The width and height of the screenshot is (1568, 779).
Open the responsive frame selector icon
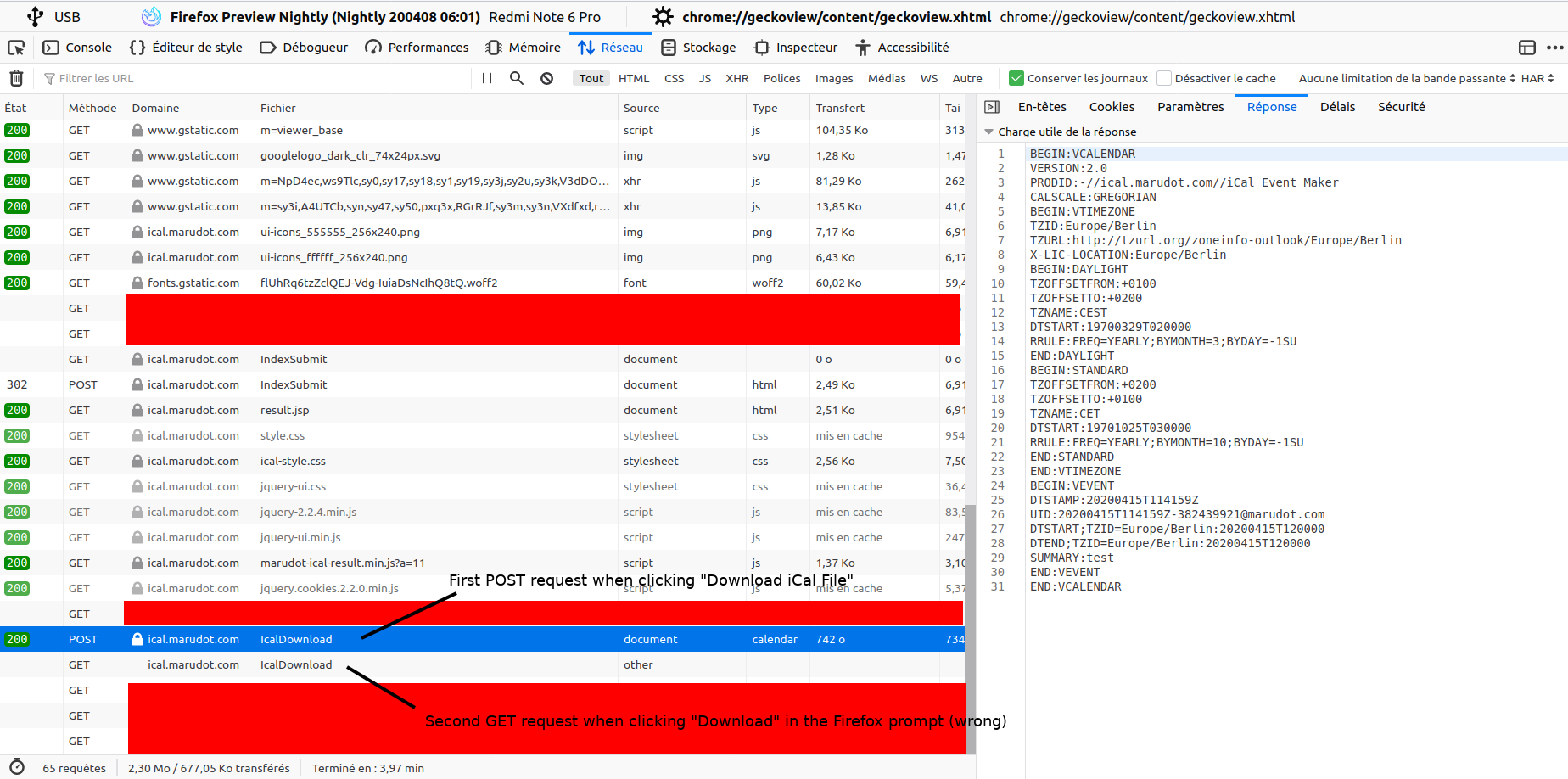tap(1527, 48)
